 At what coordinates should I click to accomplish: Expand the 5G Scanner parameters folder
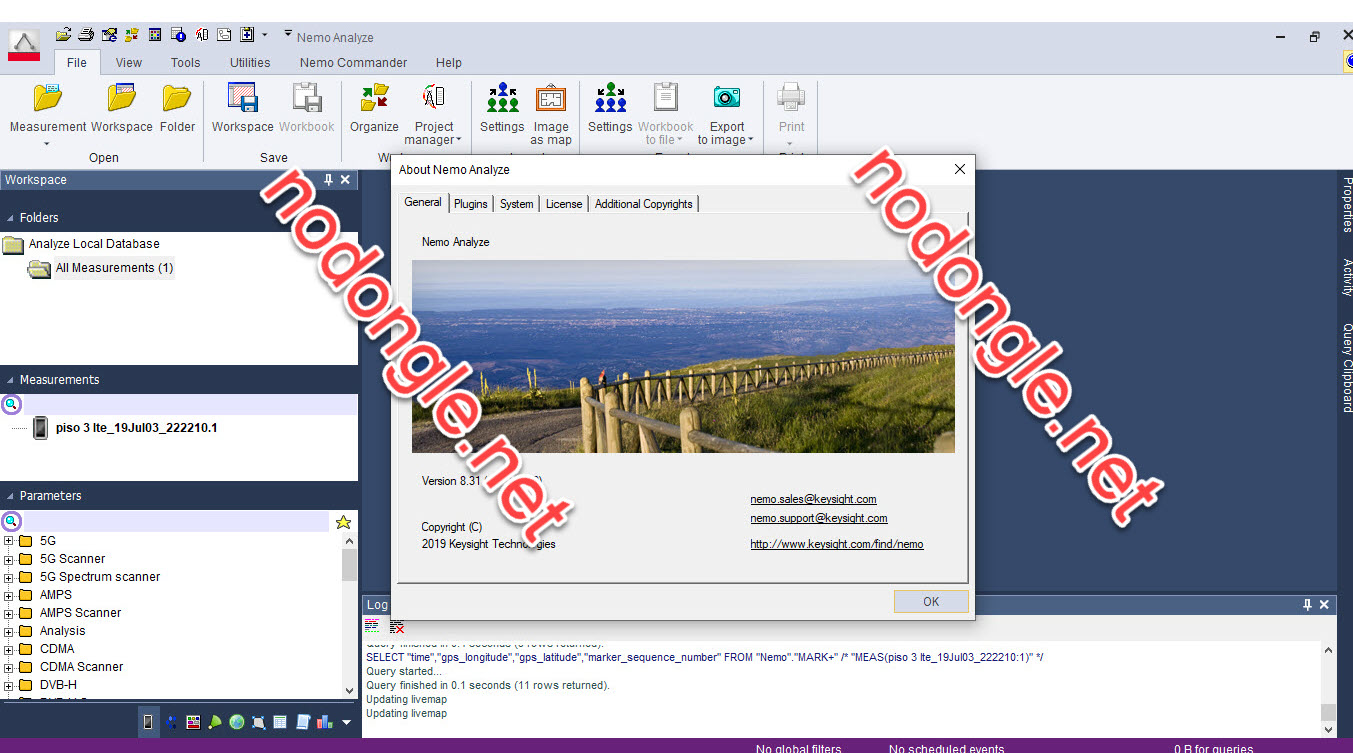click(8, 558)
